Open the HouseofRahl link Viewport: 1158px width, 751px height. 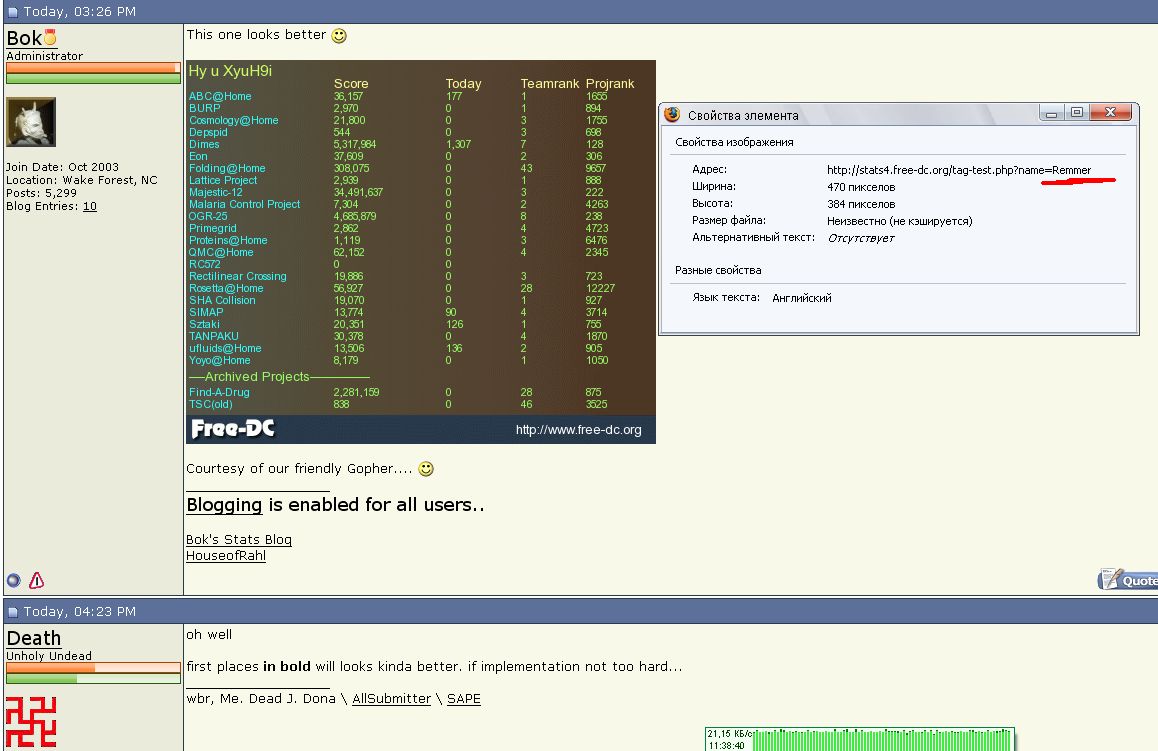[x=226, y=556]
